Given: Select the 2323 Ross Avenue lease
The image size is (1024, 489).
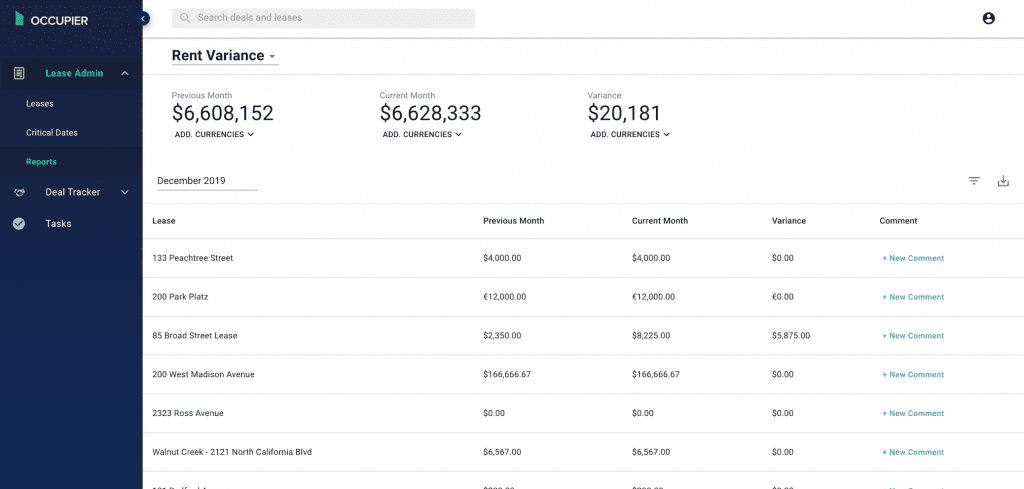Looking at the screenshot, I should pos(188,413).
